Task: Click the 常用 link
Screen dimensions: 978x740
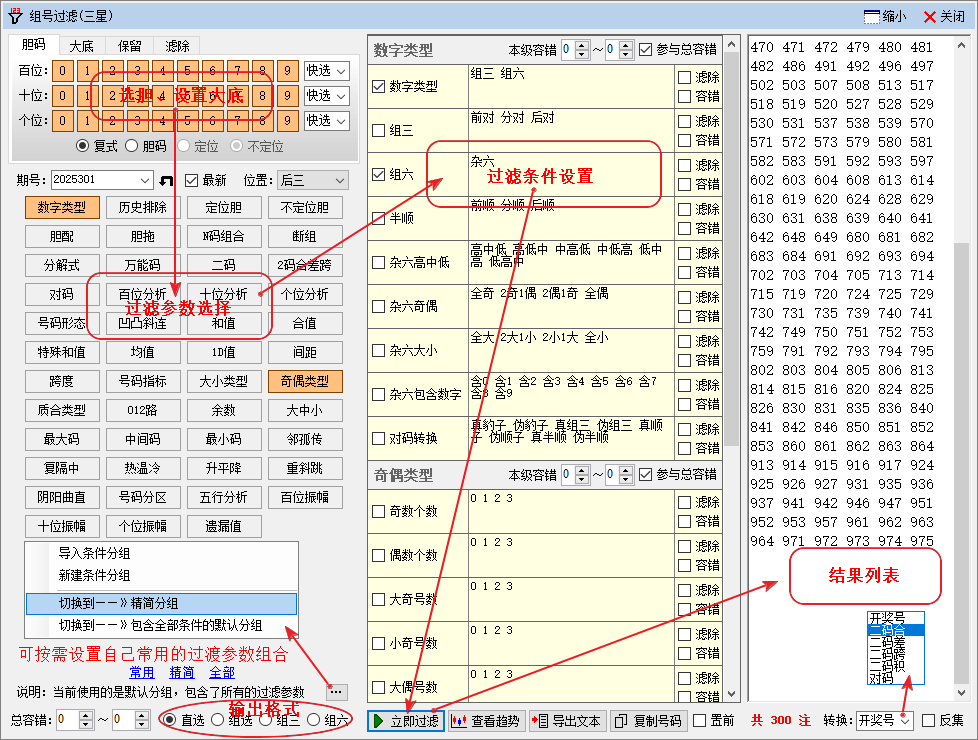Action: tap(142, 672)
